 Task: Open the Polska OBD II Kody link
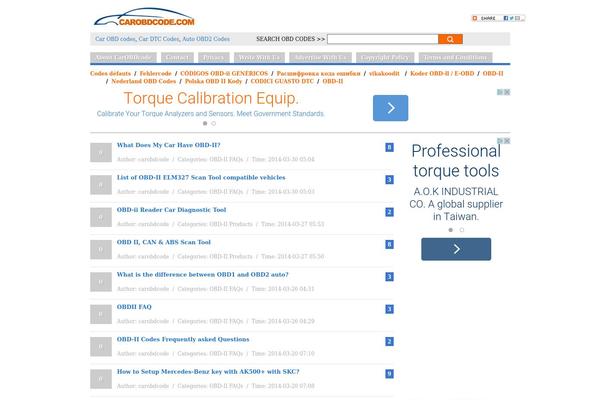pyautogui.click(x=213, y=81)
